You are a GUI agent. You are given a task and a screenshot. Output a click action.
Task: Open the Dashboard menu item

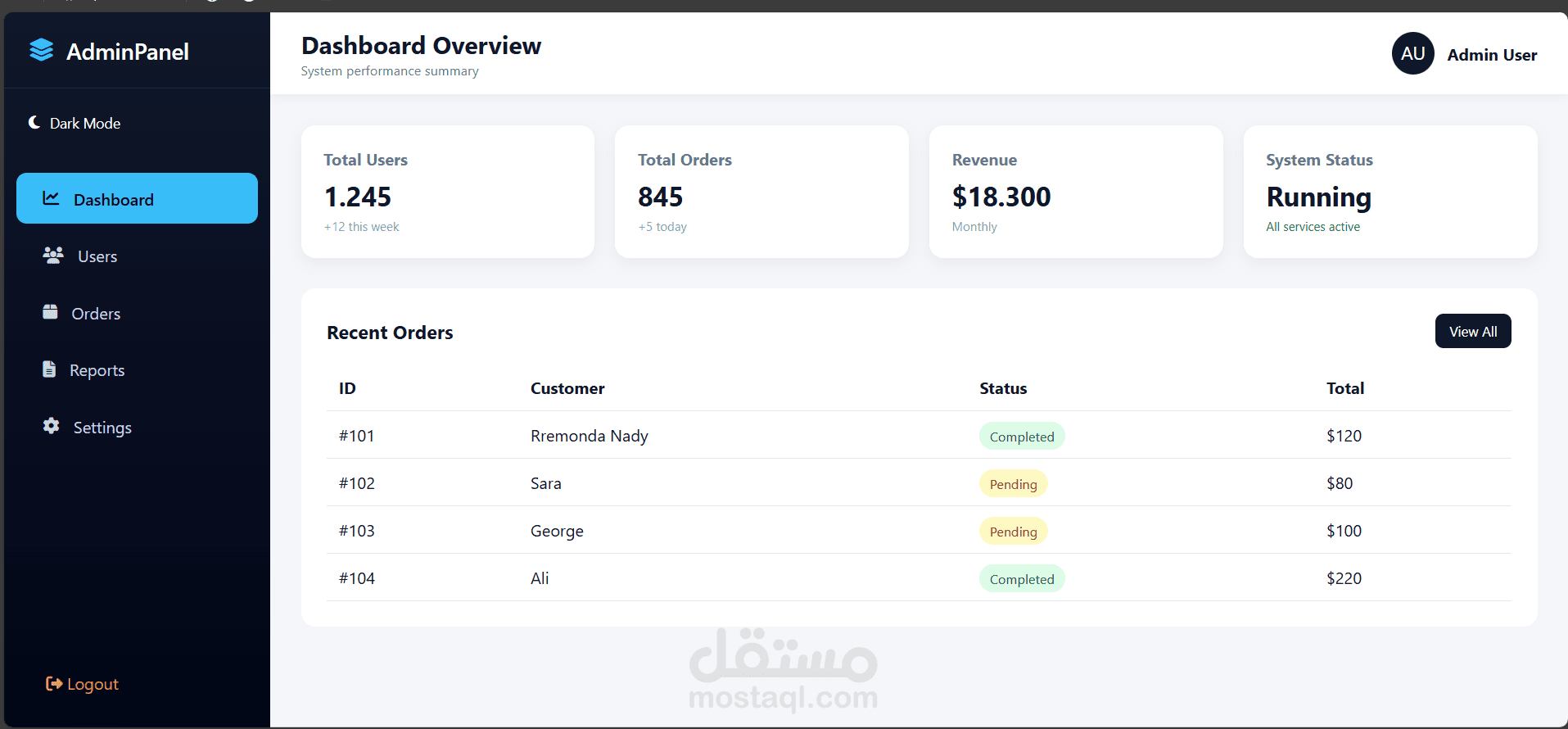click(137, 198)
